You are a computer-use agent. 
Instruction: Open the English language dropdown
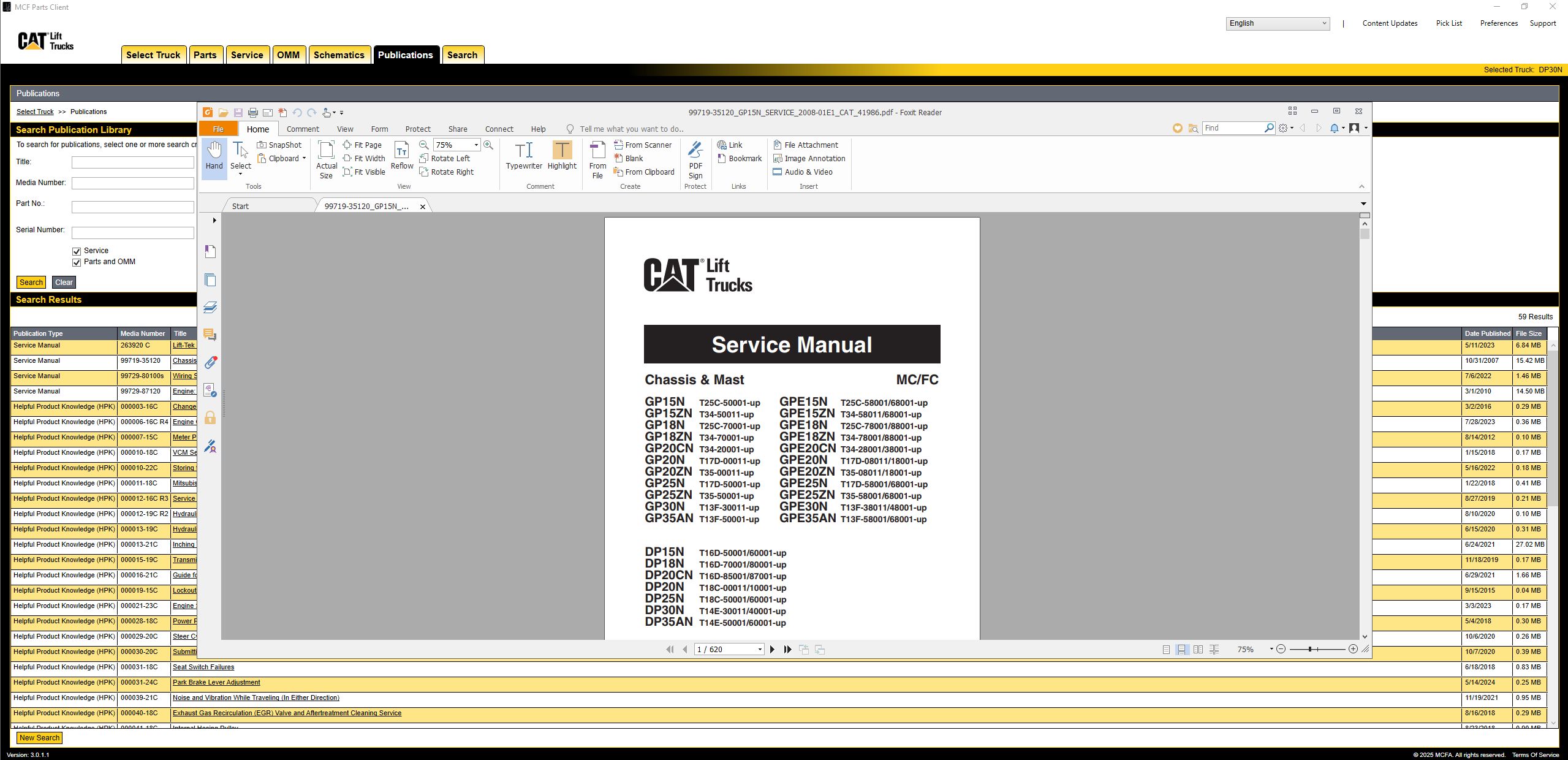(x=1278, y=23)
